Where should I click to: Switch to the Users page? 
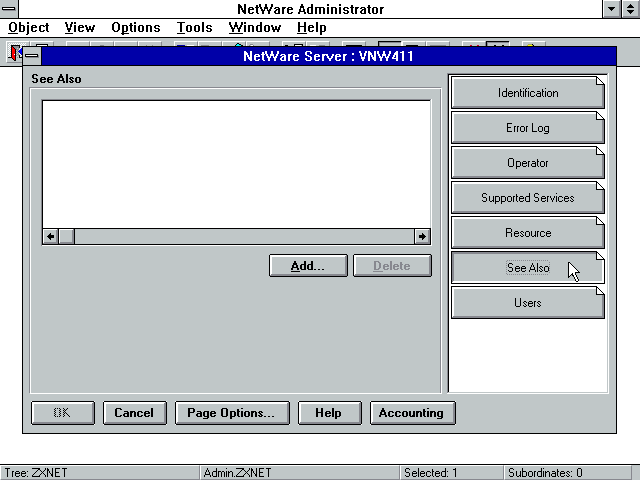[x=527, y=303]
